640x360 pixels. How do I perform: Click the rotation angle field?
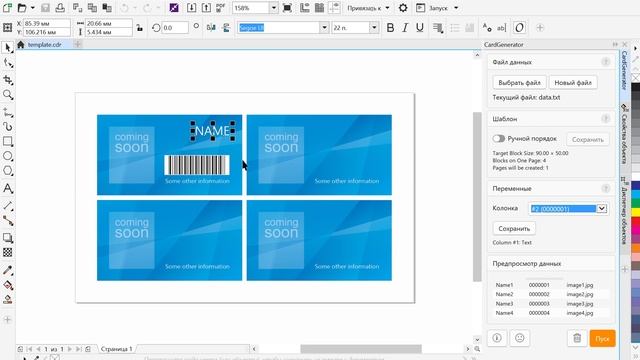[175, 28]
